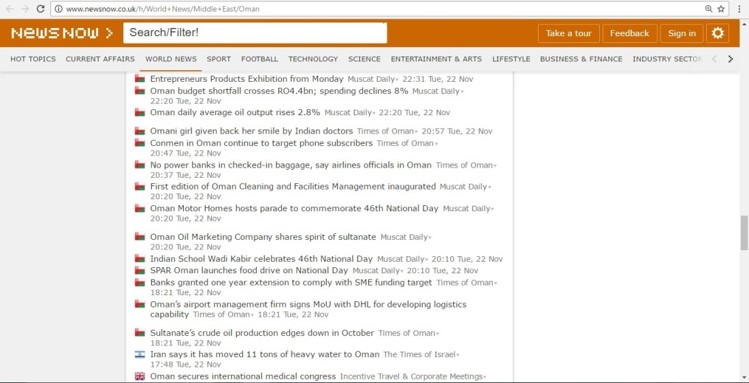Click Israel flag beside Iran heavy water headline

139,354
